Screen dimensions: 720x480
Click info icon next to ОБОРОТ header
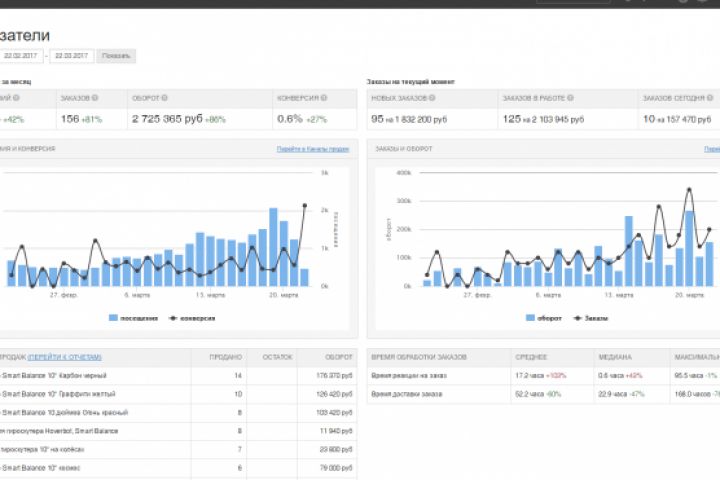164,98
